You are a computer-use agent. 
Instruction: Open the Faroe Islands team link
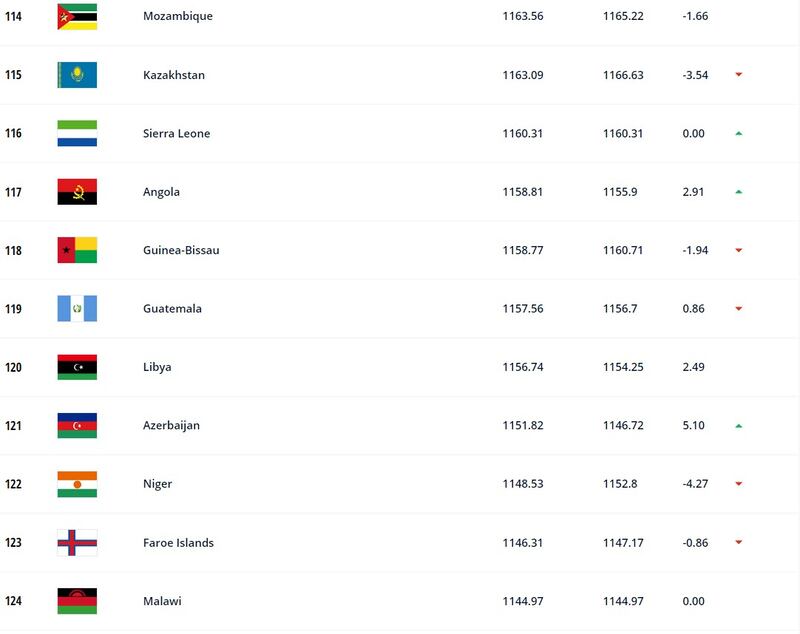[178, 543]
